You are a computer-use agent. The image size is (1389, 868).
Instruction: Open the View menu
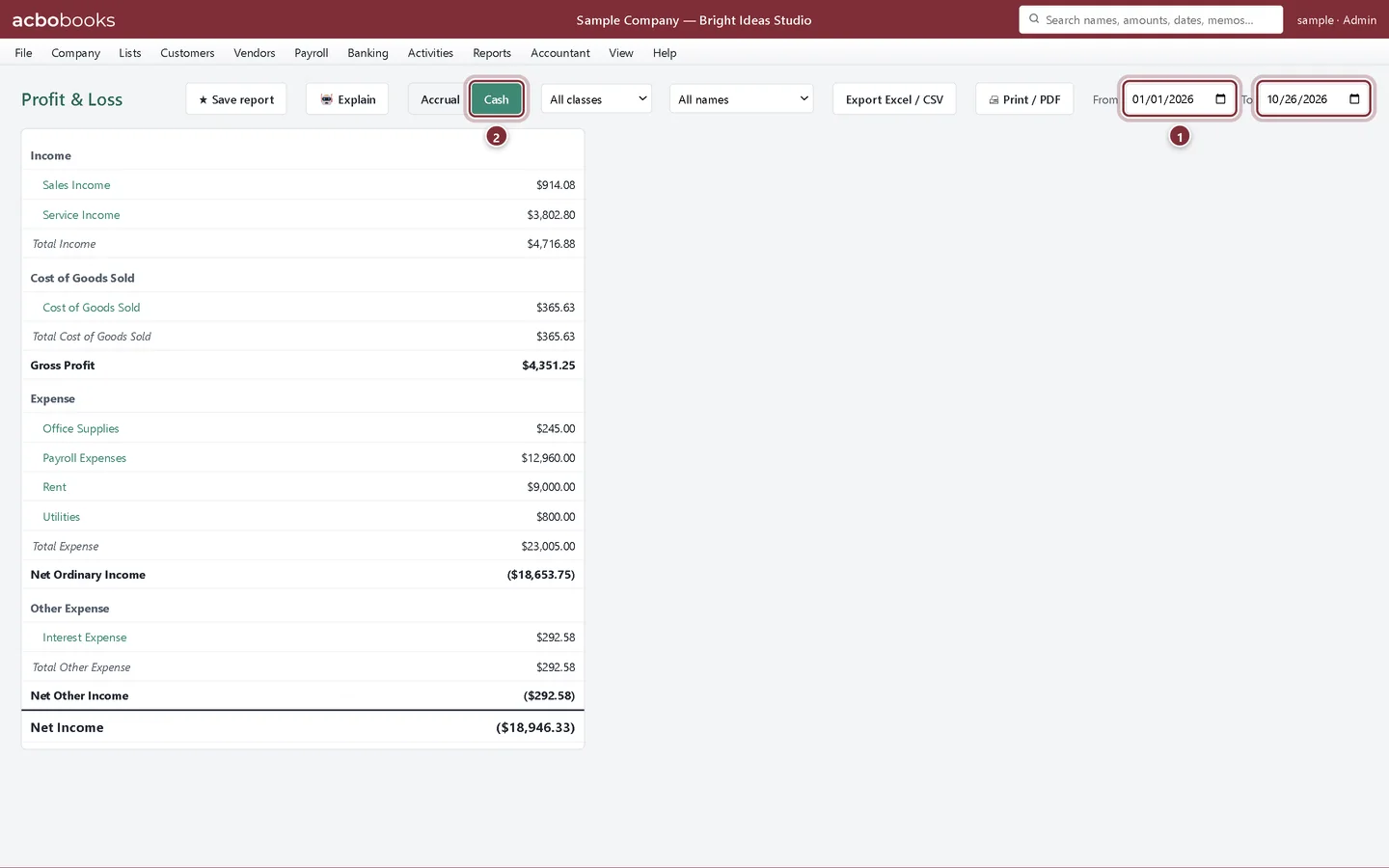click(x=621, y=53)
